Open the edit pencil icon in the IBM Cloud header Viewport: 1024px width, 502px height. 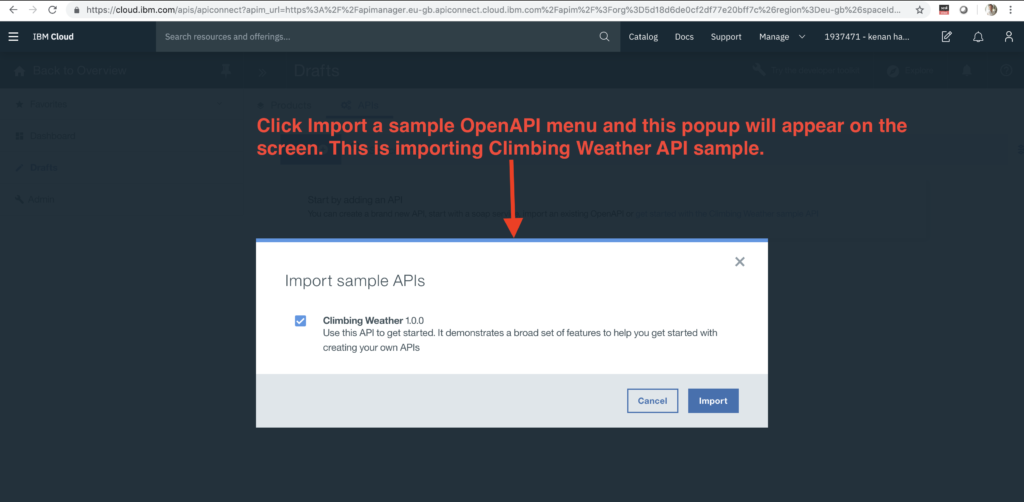tap(946, 37)
